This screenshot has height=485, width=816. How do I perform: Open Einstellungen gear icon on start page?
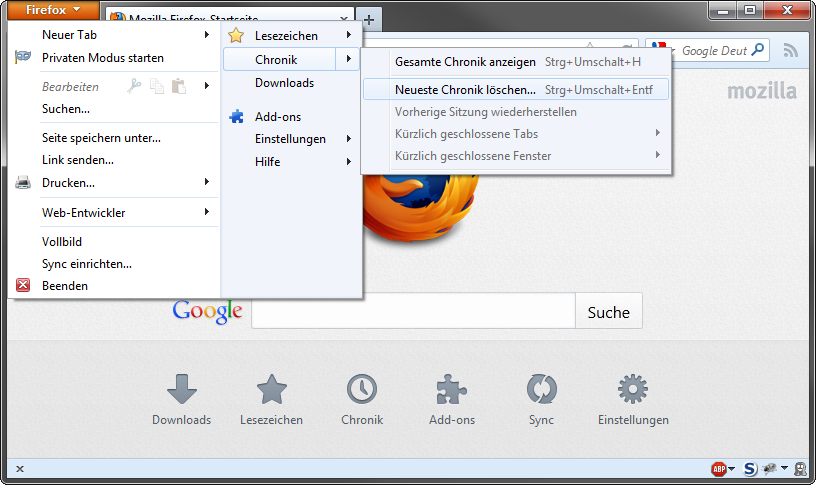coord(633,389)
